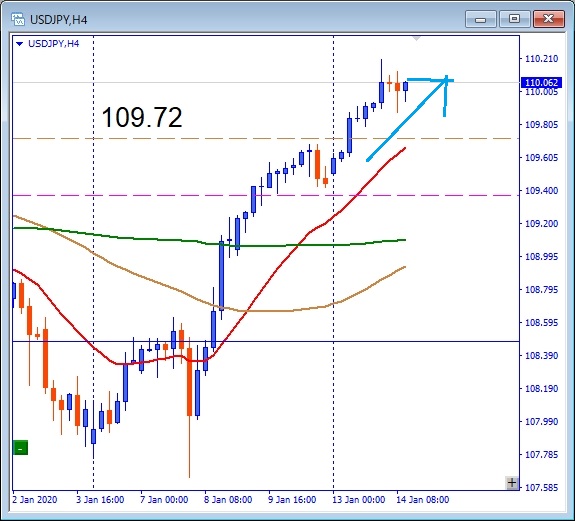Click the current price tag 110.062
The image size is (575, 521).
541,82
